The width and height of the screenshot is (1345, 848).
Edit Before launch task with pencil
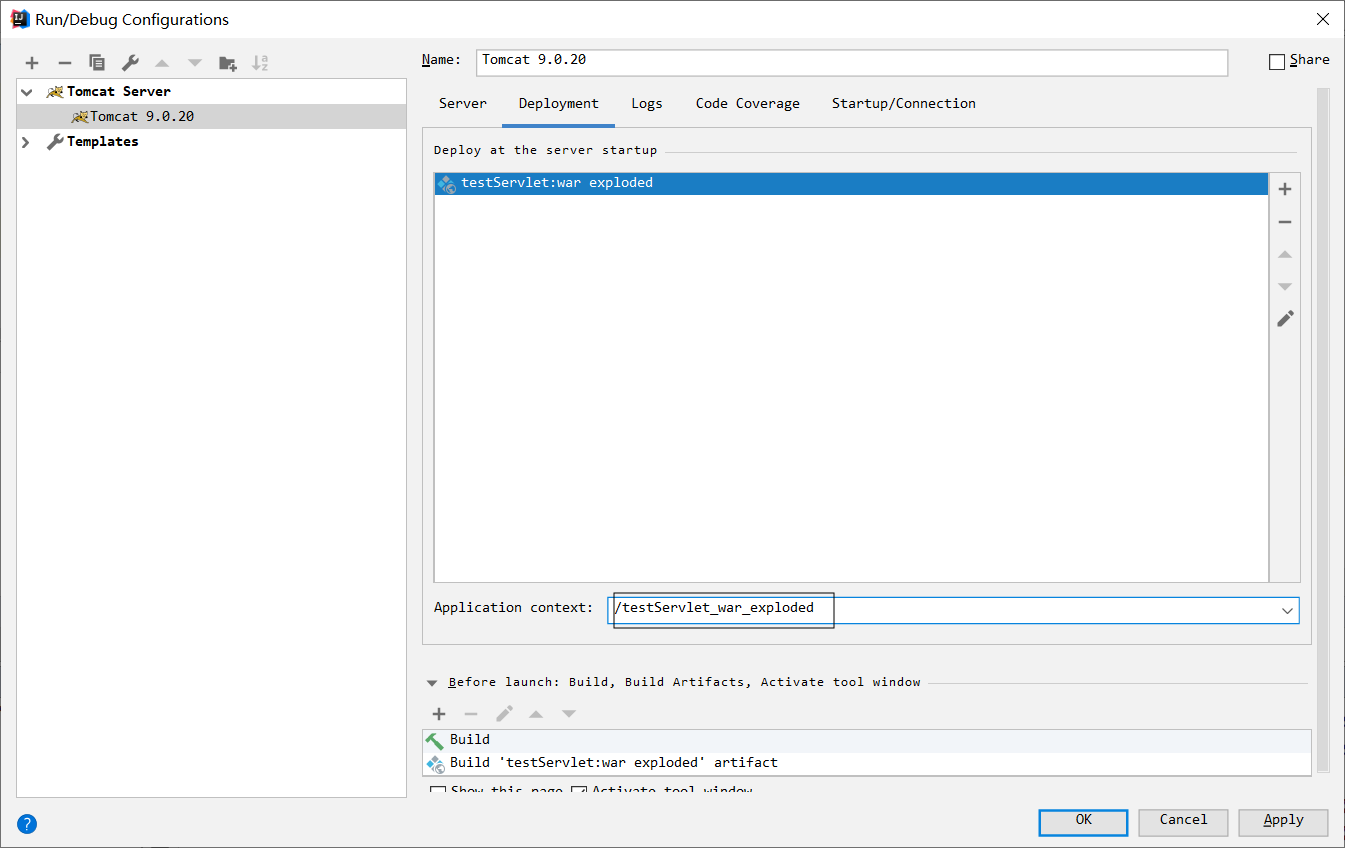click(x=504, y=714)
